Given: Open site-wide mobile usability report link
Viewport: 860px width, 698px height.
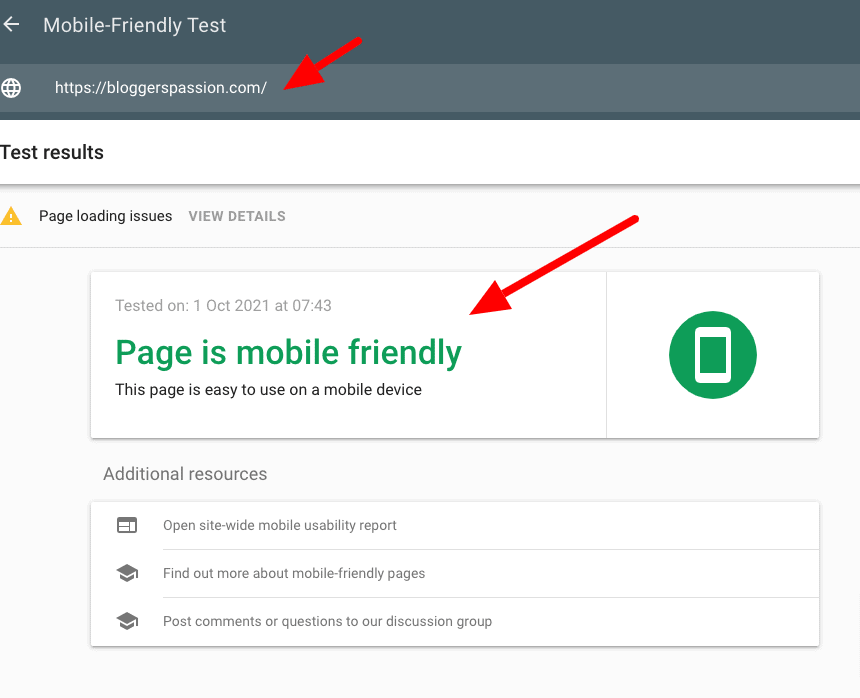Looking at the screenshot, I should click(280, 525).
